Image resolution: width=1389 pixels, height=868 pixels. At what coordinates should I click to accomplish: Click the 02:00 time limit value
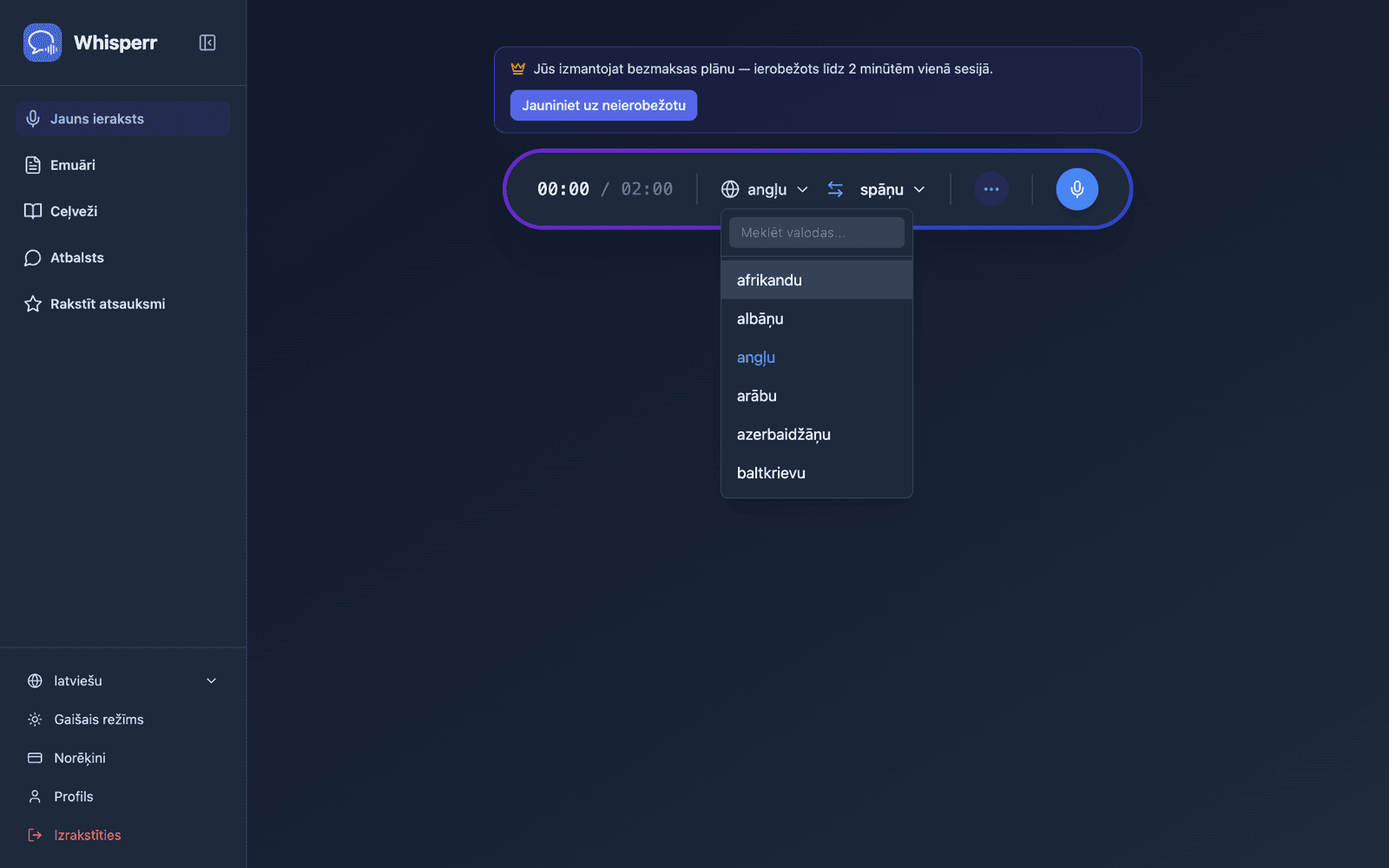coord(647,189)
